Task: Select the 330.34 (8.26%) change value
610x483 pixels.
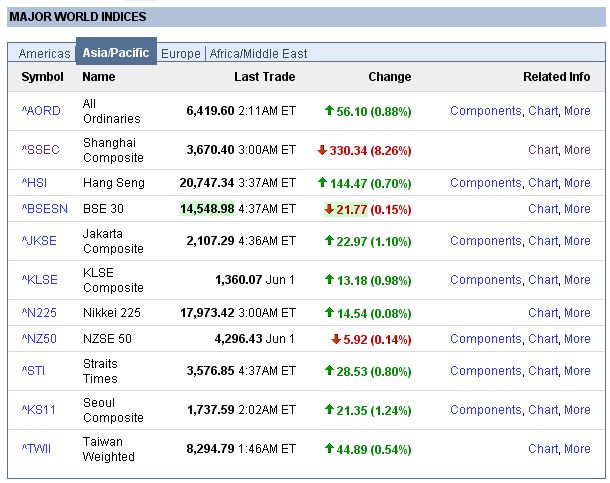Action: [370, 150]
